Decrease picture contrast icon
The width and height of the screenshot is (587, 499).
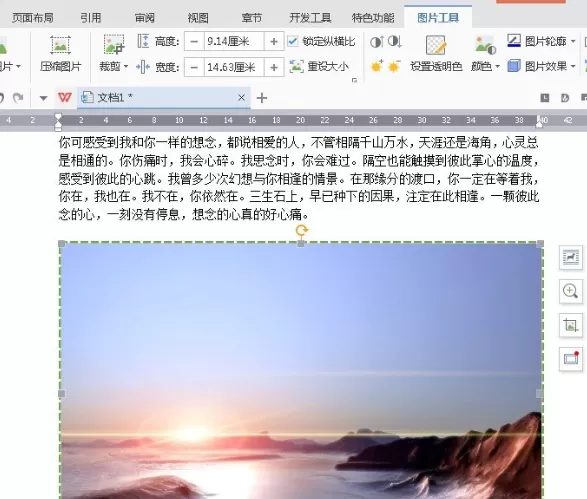395,42
